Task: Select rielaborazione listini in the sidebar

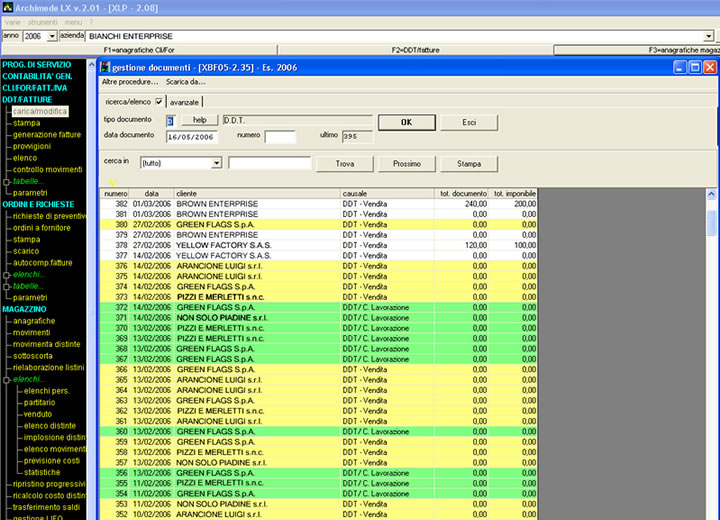Action: (49, 367)
